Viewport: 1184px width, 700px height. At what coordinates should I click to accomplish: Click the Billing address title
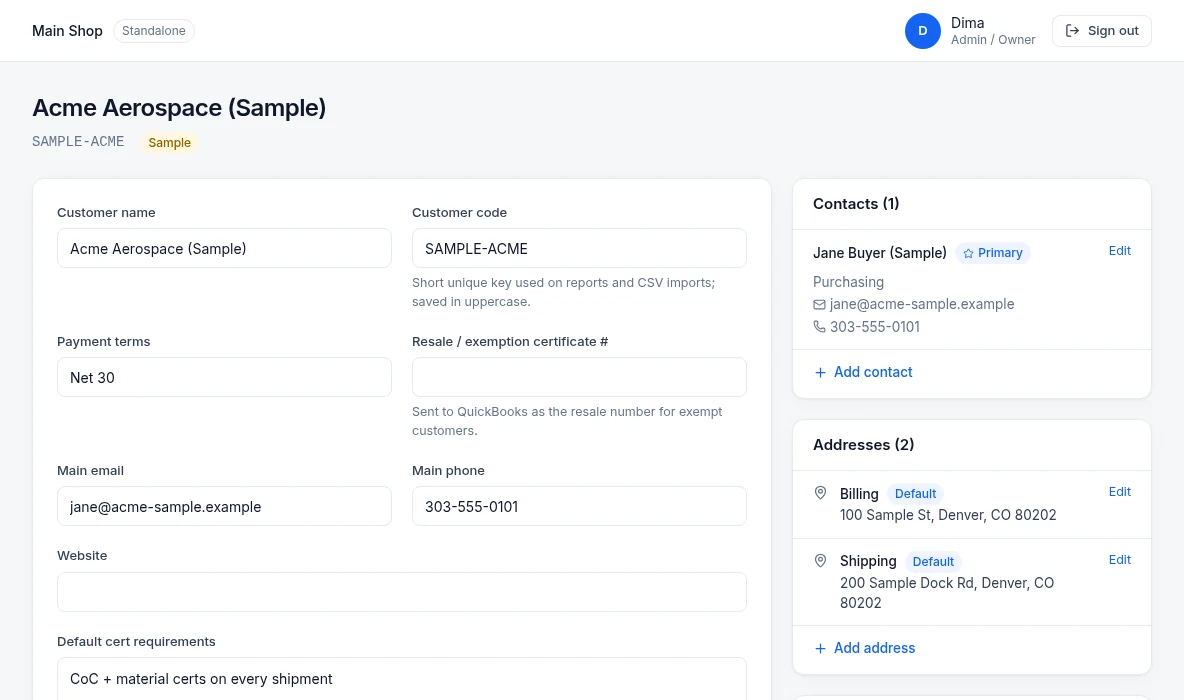[859, 494]
